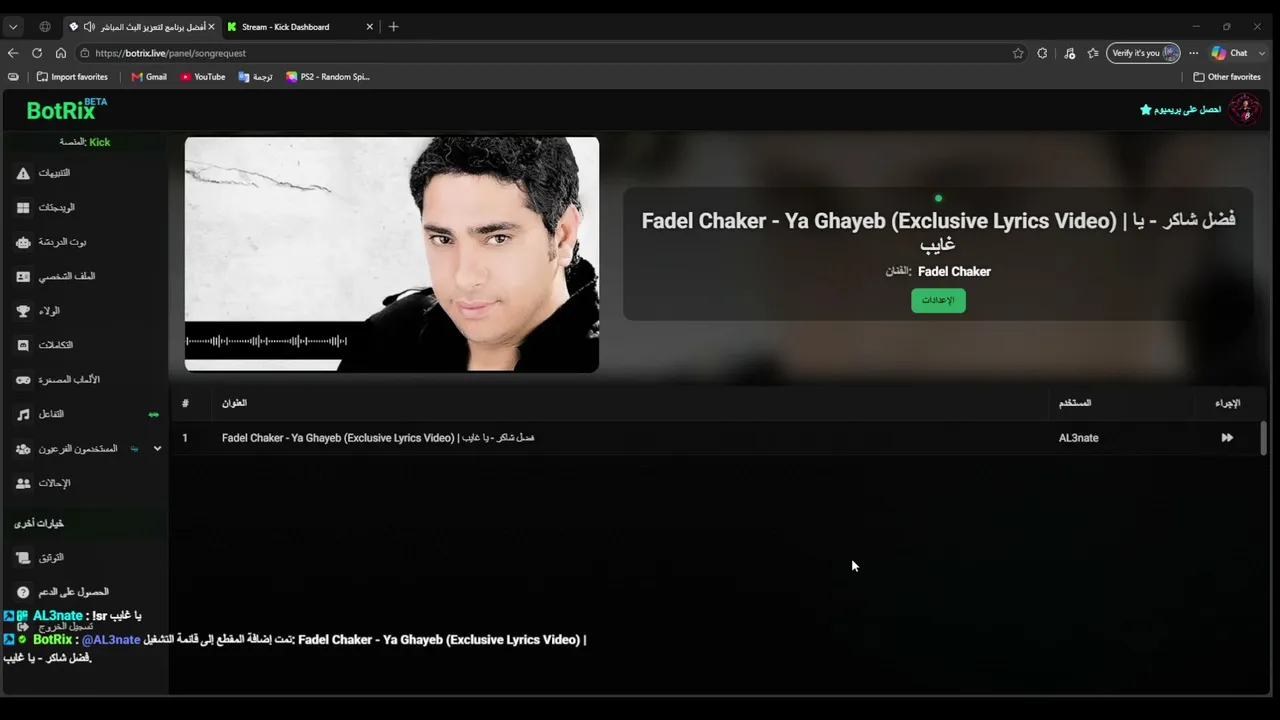
Task: Click the address bar URL field
Action: pos(550,53)
